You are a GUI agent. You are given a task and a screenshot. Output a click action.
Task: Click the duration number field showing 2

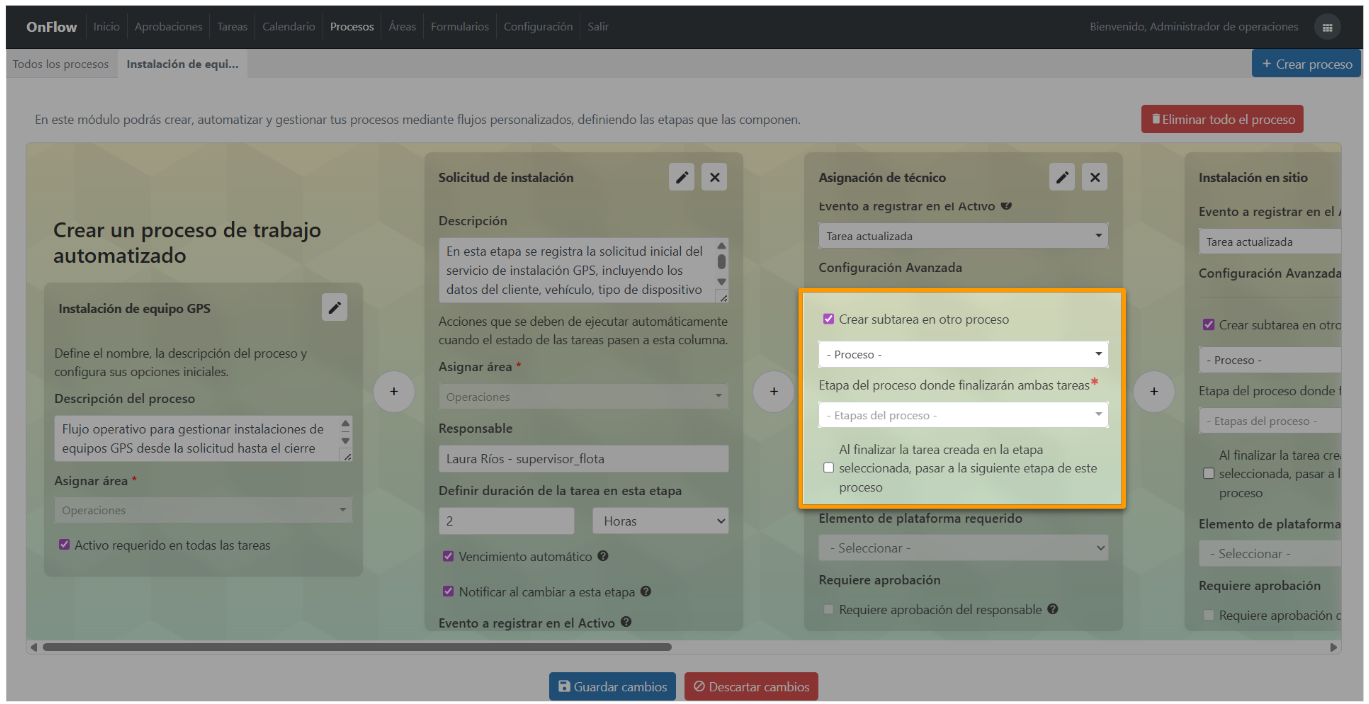[506, 521]
